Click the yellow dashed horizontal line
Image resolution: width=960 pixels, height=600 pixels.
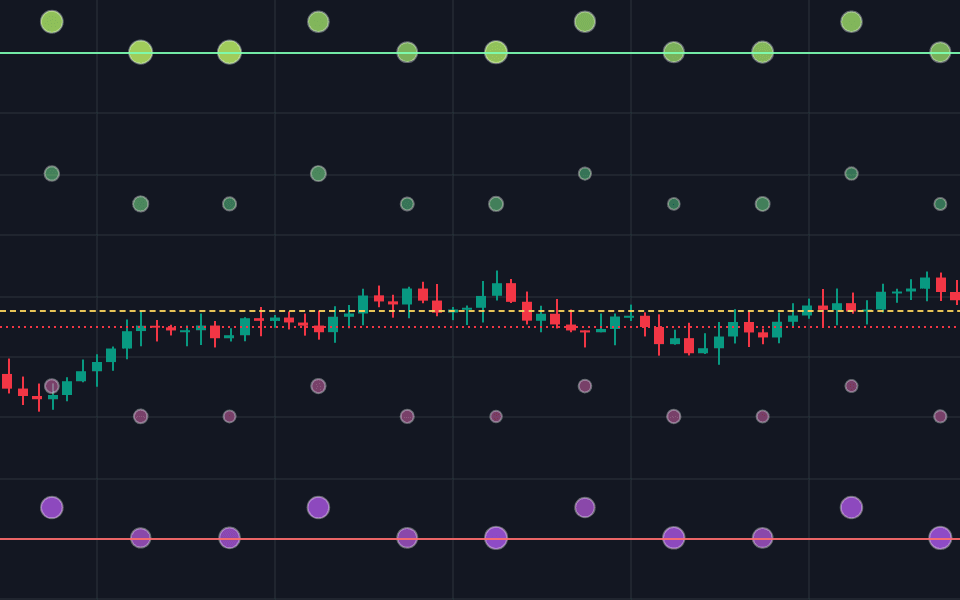480,311
